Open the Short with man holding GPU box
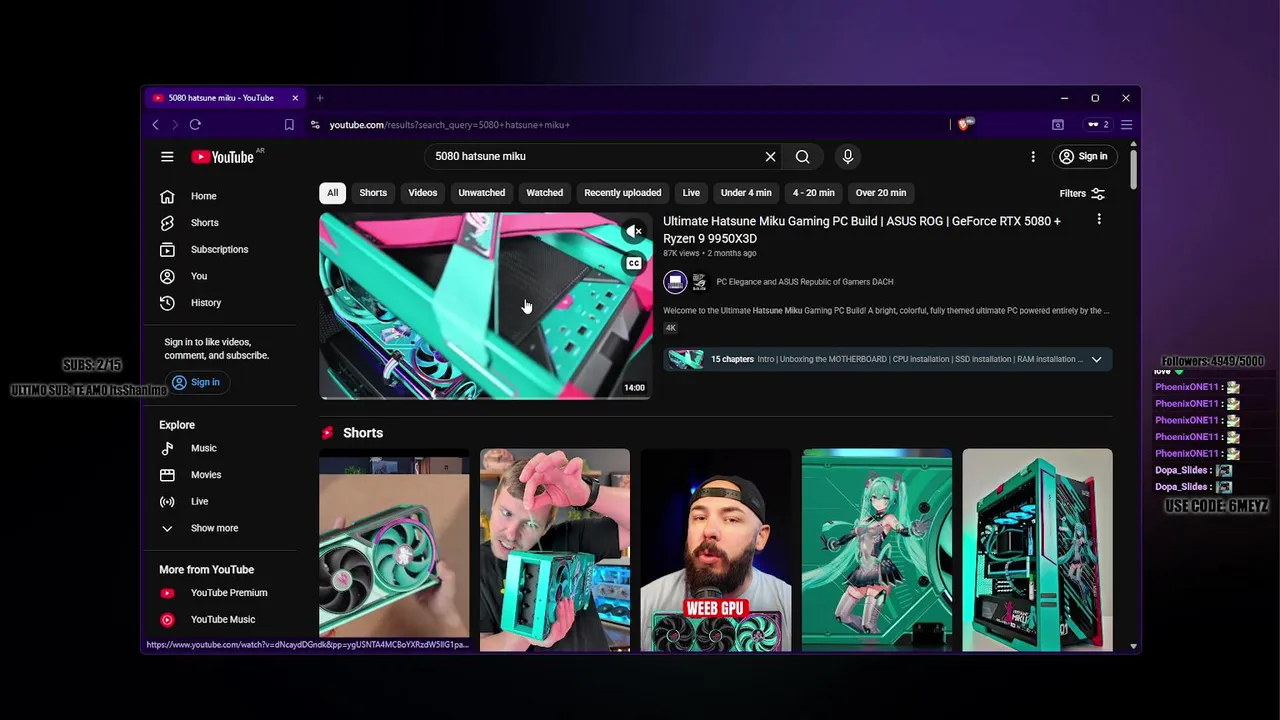Image resolution: width=1280 pixels, height=720 pixels. coord(555,550)
